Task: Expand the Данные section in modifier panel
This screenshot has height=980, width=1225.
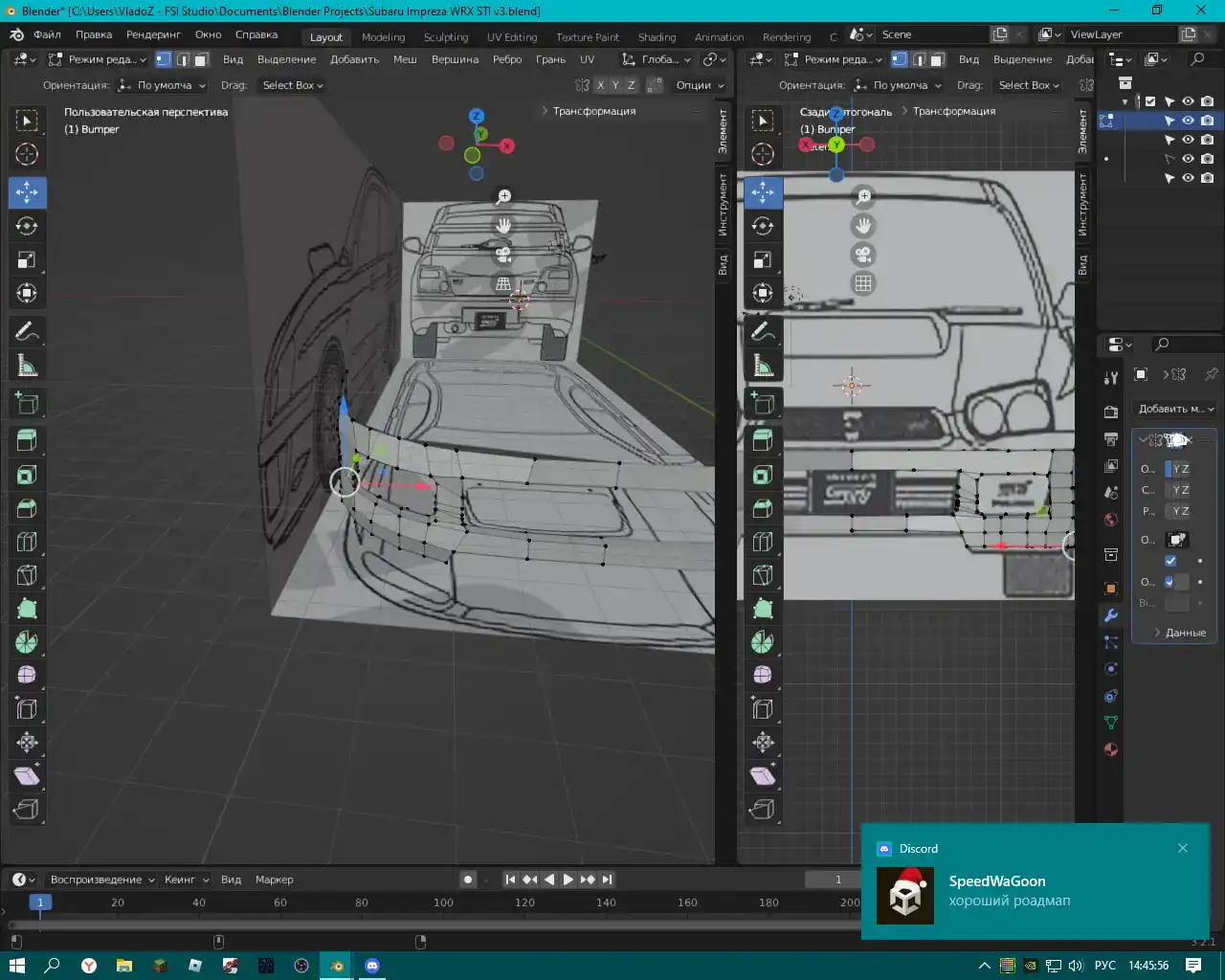Action: tap(1180, 633)
